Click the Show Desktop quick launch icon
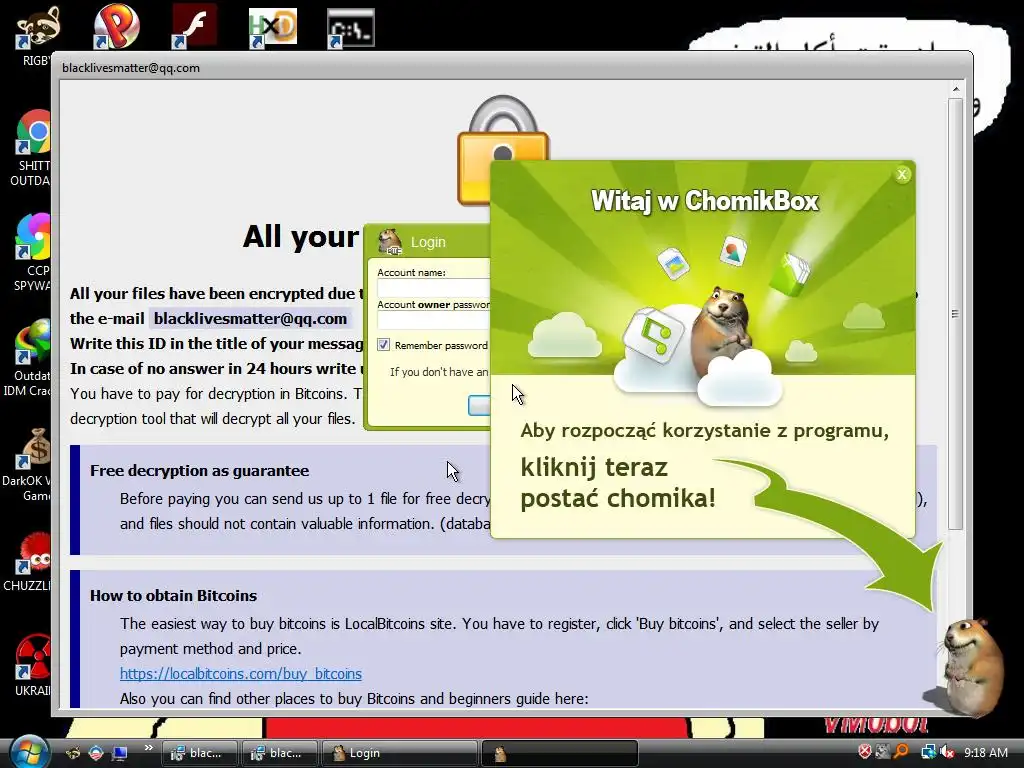This screenshot has width=1024, height=768. 120,752
